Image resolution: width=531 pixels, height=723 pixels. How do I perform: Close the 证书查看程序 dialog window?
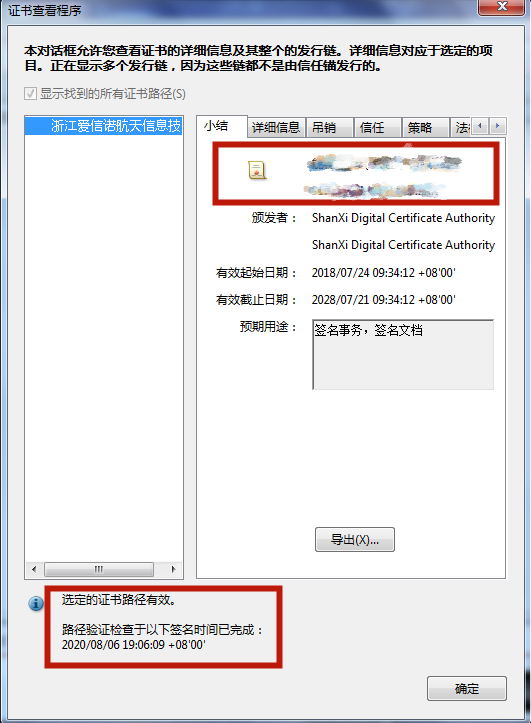[x=501, y=7]
